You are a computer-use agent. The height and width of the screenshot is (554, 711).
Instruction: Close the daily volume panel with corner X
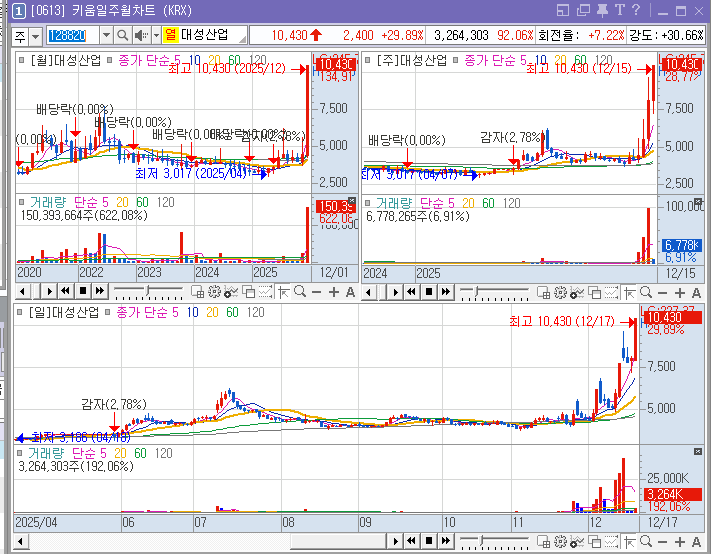click(698, 452)
